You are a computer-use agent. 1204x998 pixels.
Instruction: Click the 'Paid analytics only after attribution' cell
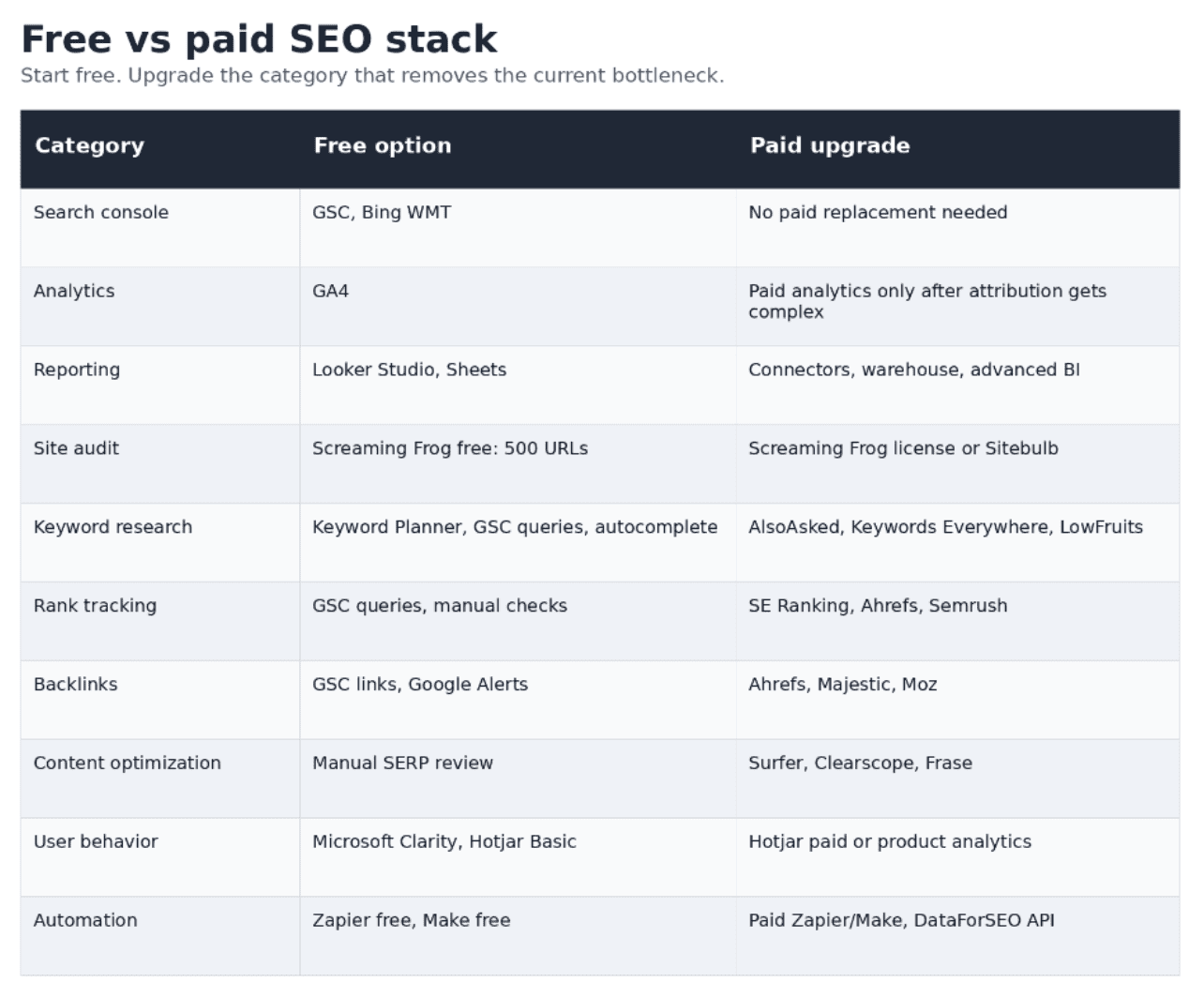[958, 307]
